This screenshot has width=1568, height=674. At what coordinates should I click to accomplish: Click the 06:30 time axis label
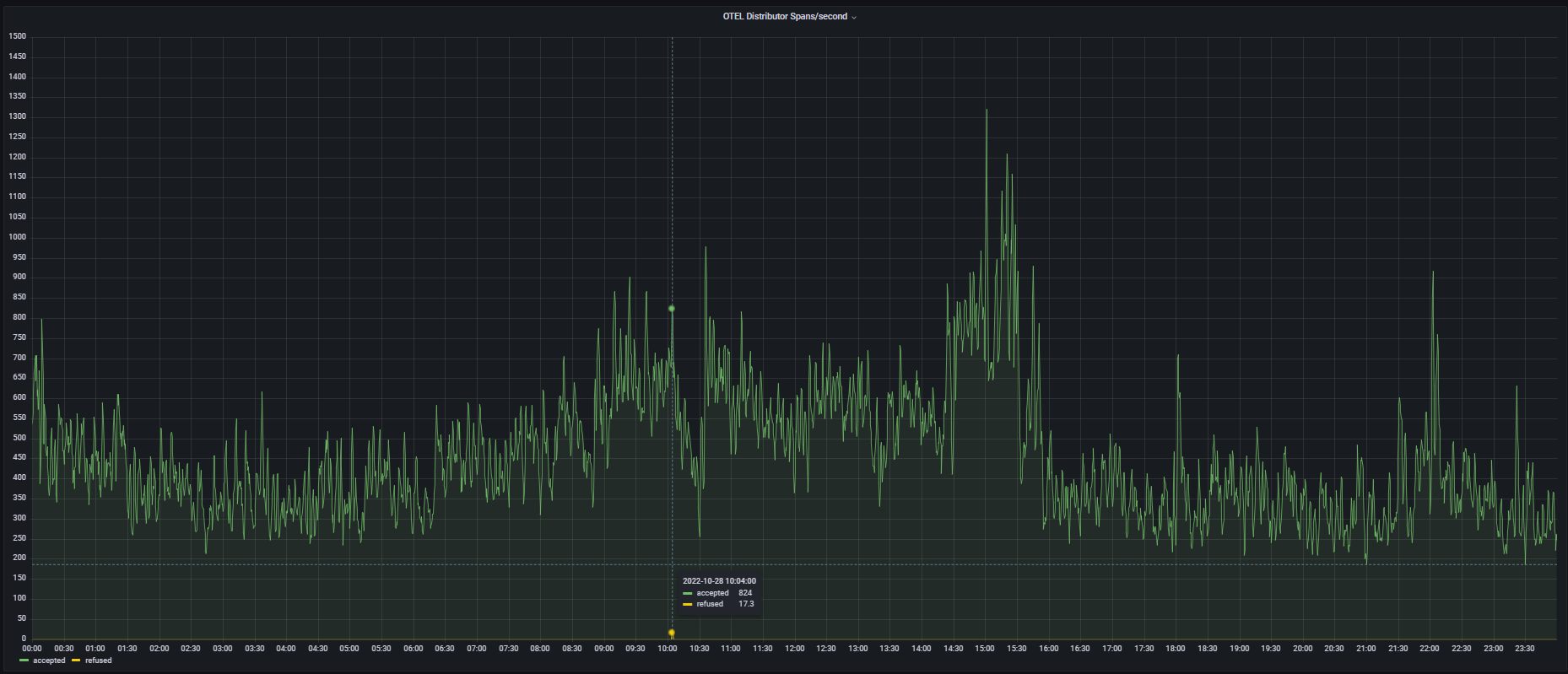(445, 649)
